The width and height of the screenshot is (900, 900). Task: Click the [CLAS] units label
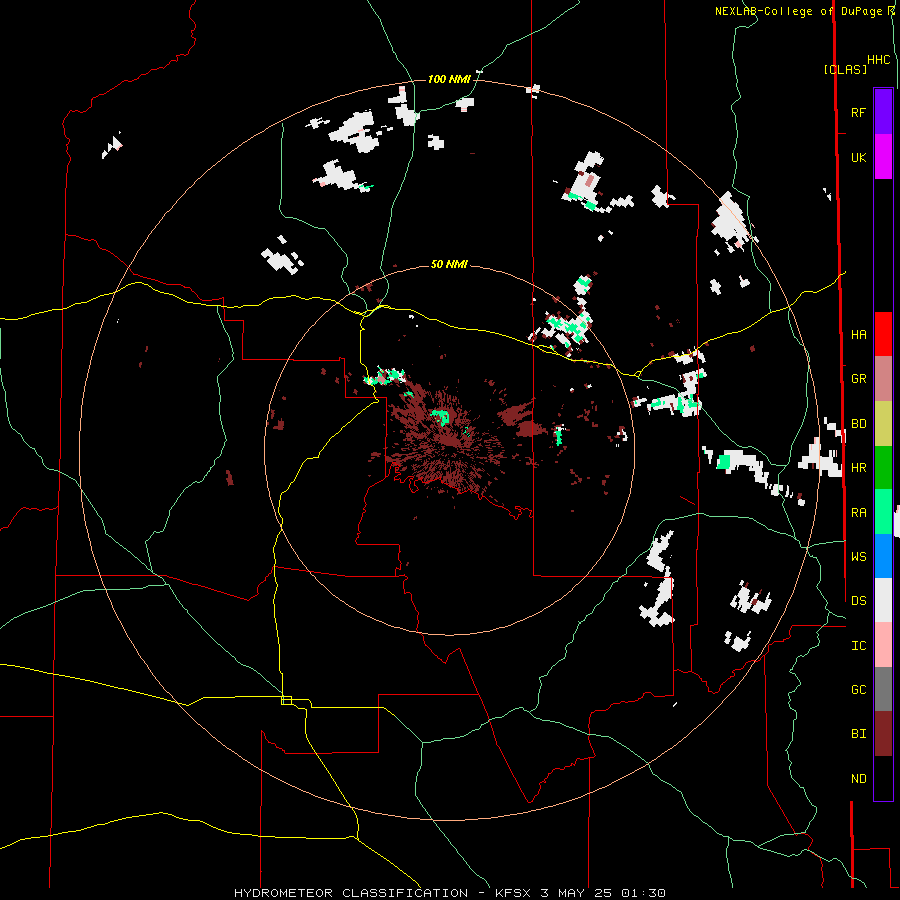click(845, 69)
